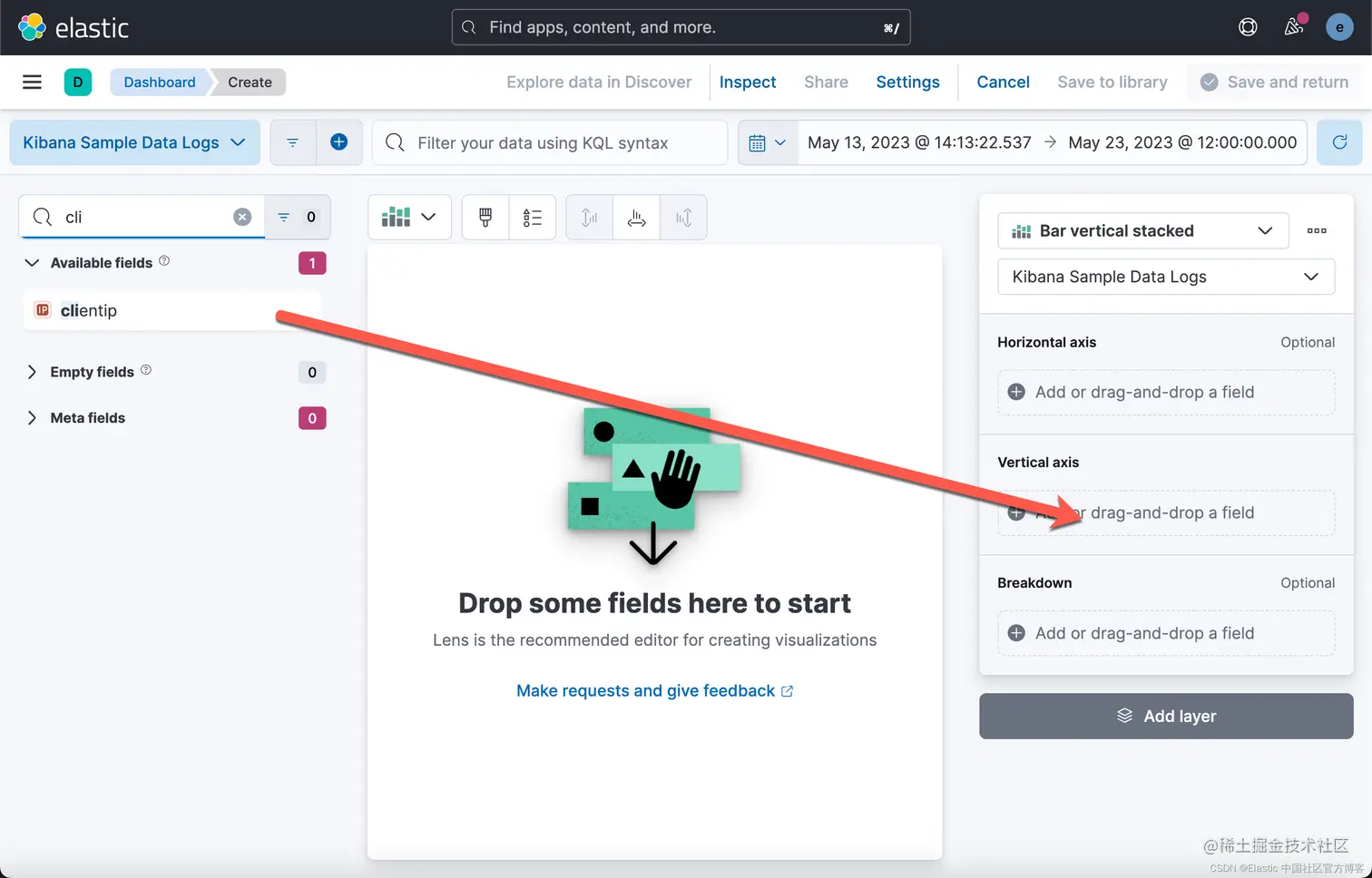Go to Dashboard breadcrumb

(160, 82)
